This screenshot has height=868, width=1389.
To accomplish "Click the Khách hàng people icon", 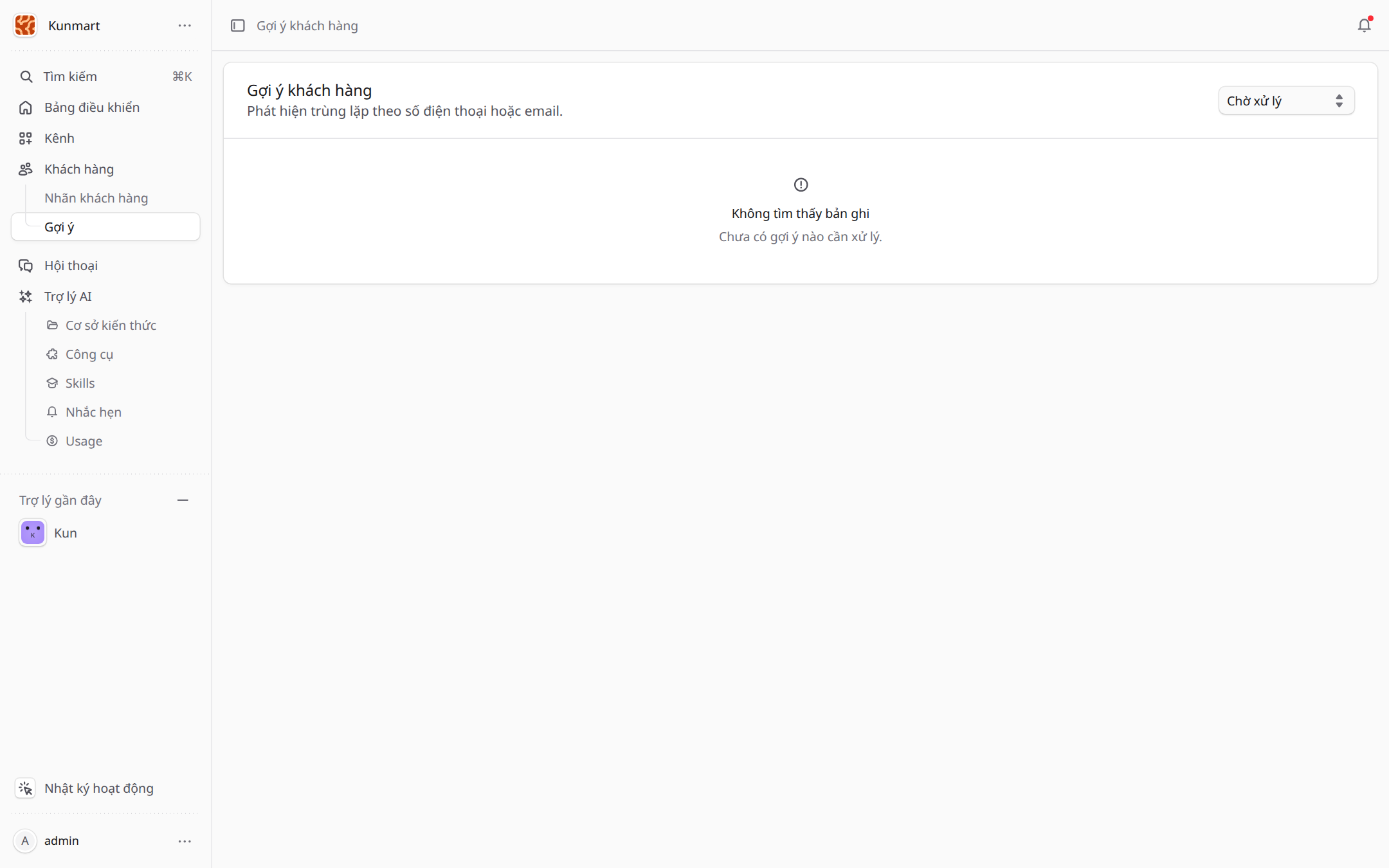I will pyautogui.click(x=26, y=169).
